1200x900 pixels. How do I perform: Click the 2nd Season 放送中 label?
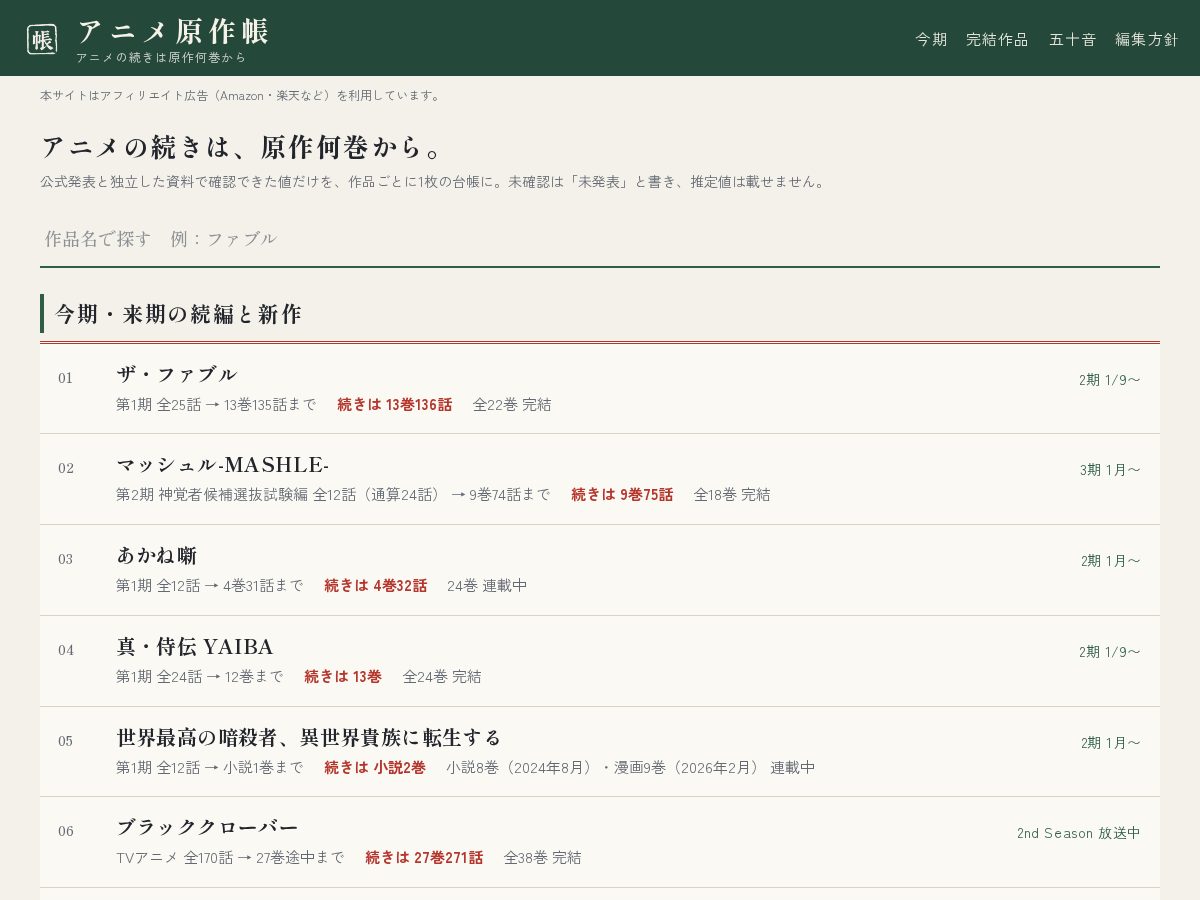pos(1078,833)
